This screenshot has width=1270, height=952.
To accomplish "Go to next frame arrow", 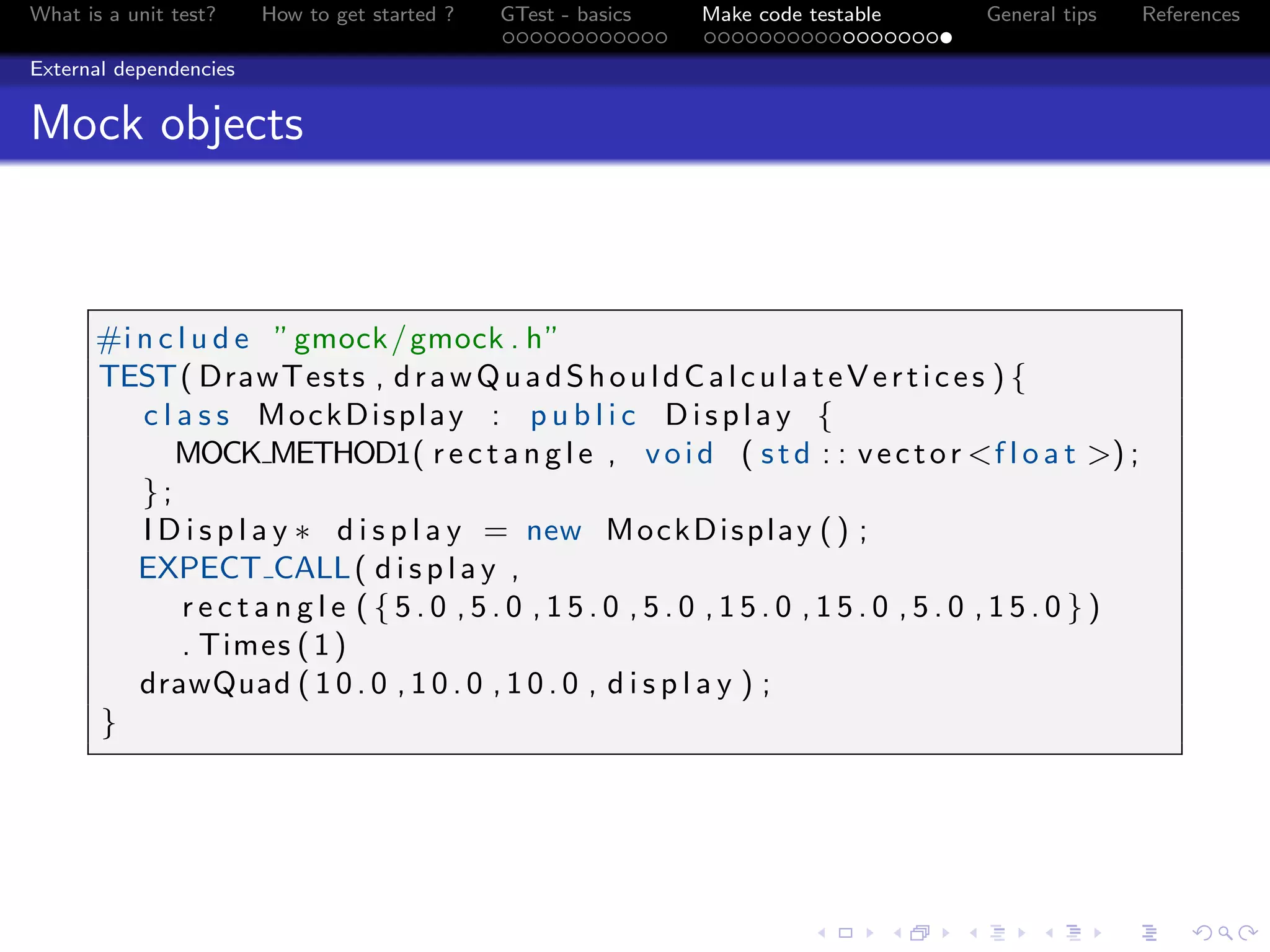I will [946, 933].
